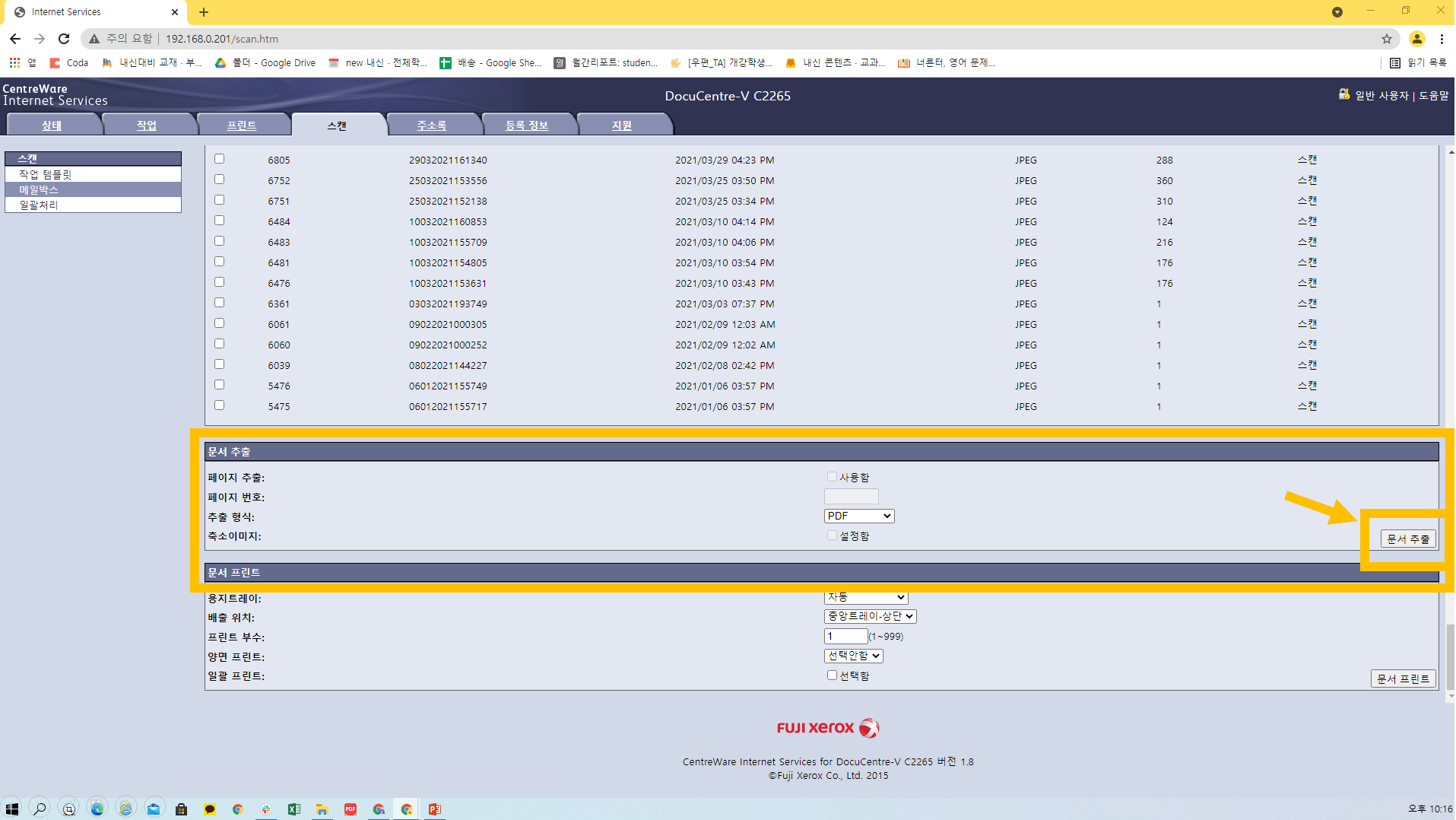Image resolution: width=1456 pixels, height=820 pixels.
Task: Click the browser forward arrow
Action: 40,39
